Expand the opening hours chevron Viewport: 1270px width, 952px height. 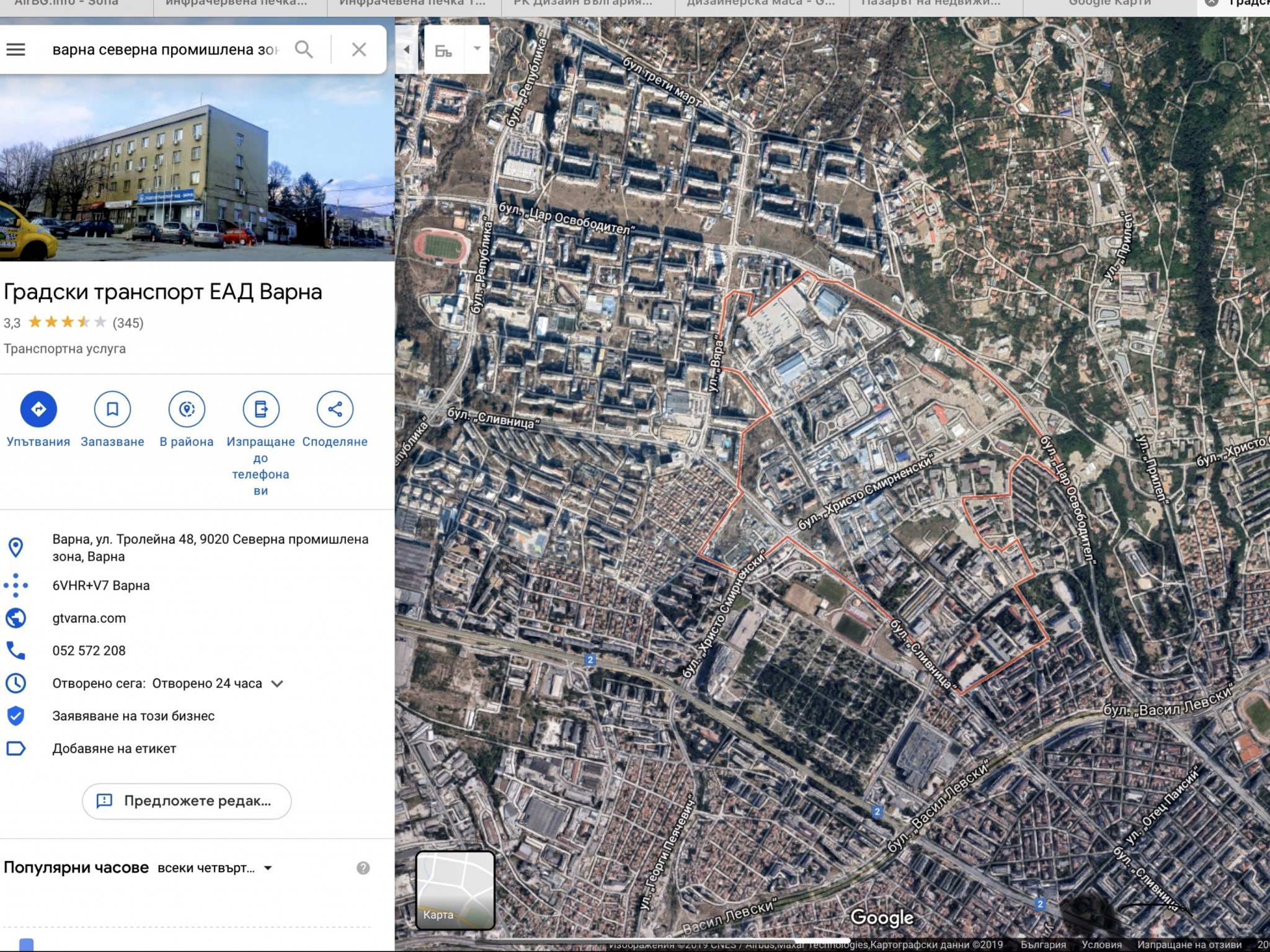click(x=278, y=683)
